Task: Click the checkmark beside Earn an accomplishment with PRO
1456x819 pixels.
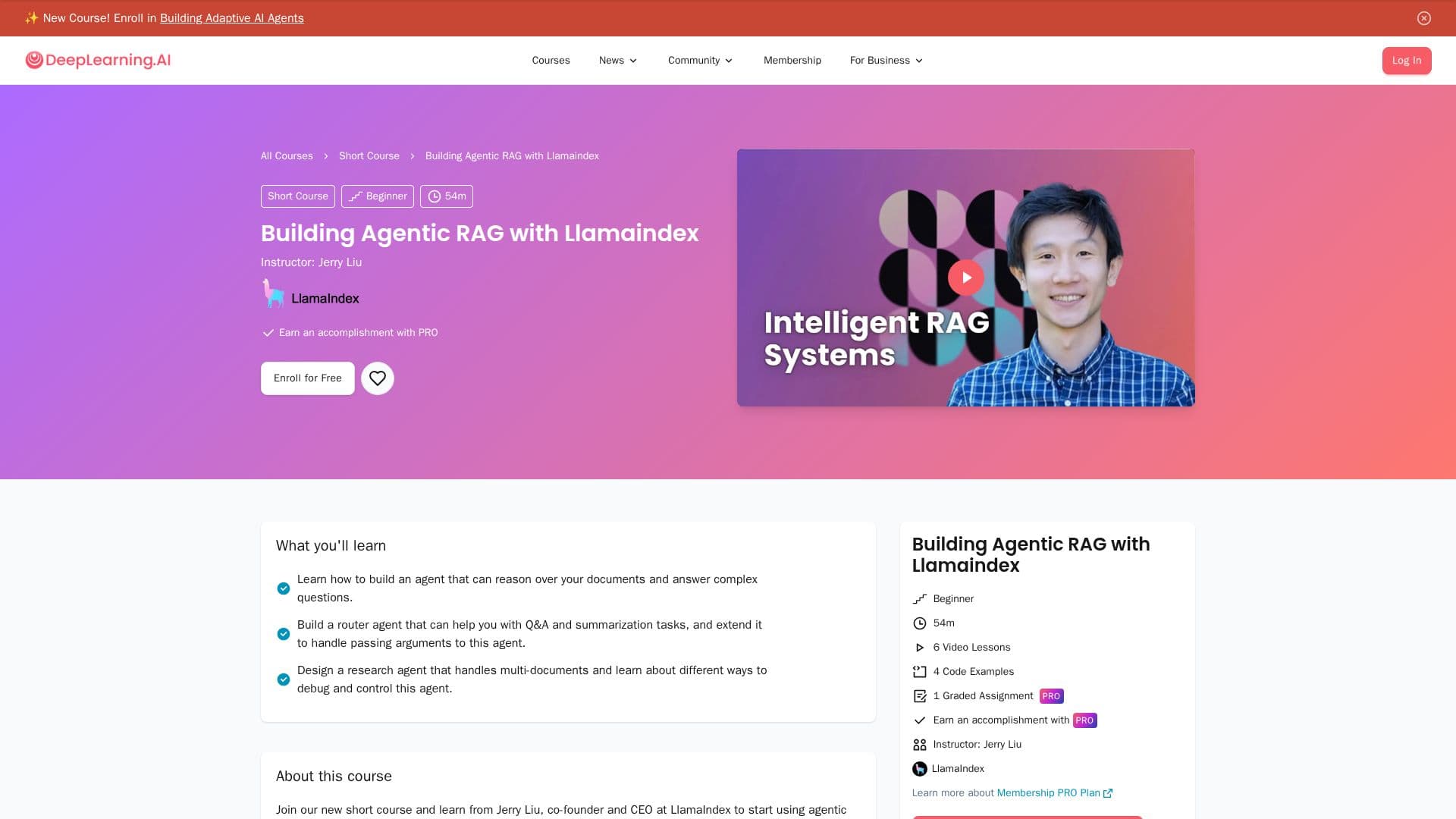Action: [x=268, y=333]
